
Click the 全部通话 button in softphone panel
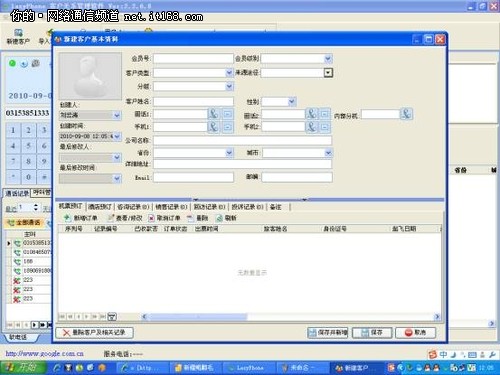pyautogui.click(x=25, y=222)
